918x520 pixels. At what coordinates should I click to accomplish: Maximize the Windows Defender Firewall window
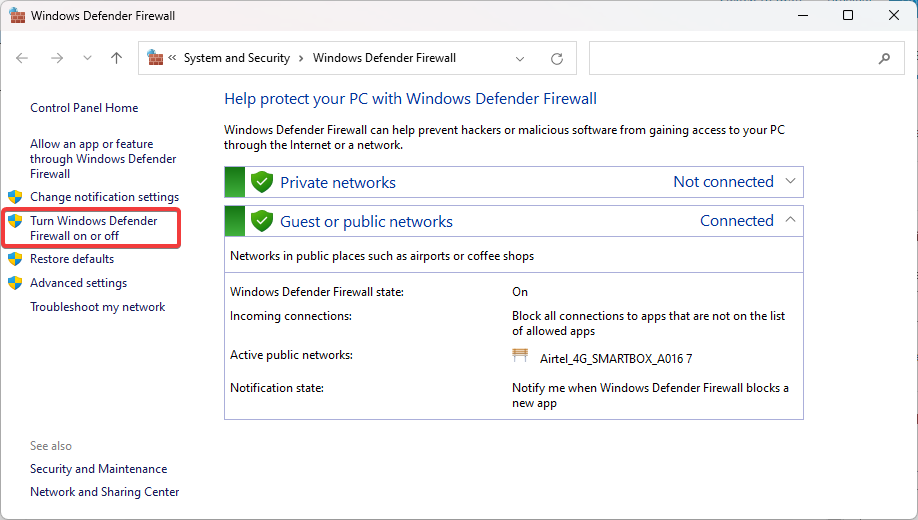pos(848,15)
